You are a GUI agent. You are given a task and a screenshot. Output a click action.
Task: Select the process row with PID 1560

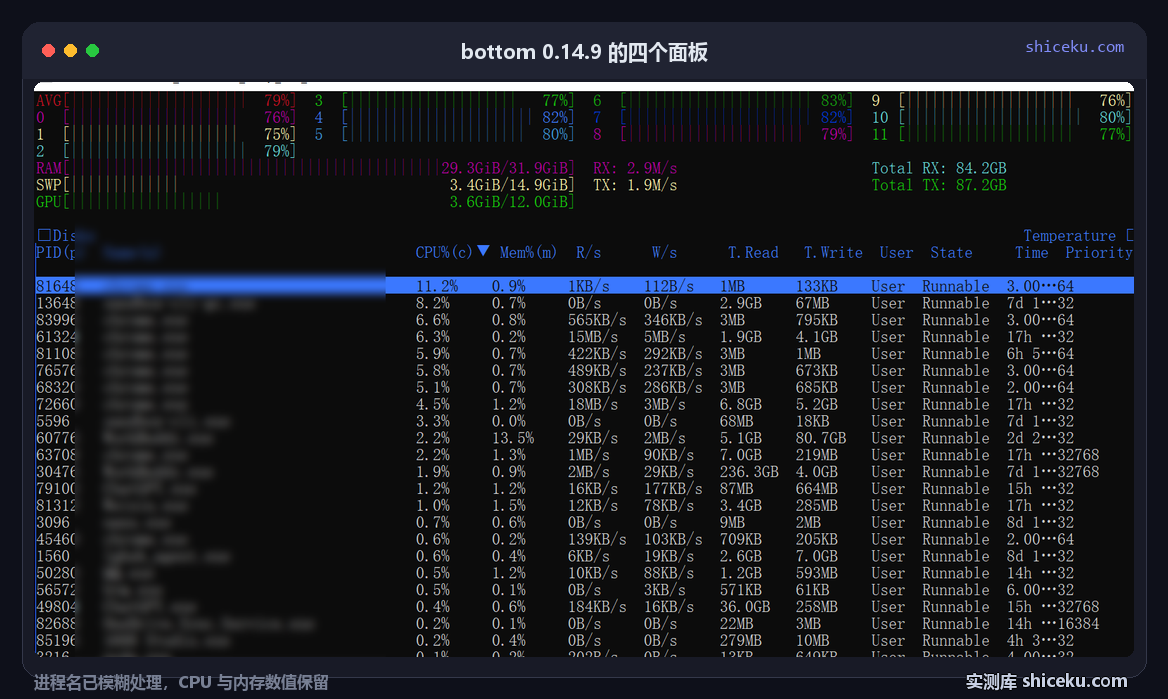coord(584,556)
